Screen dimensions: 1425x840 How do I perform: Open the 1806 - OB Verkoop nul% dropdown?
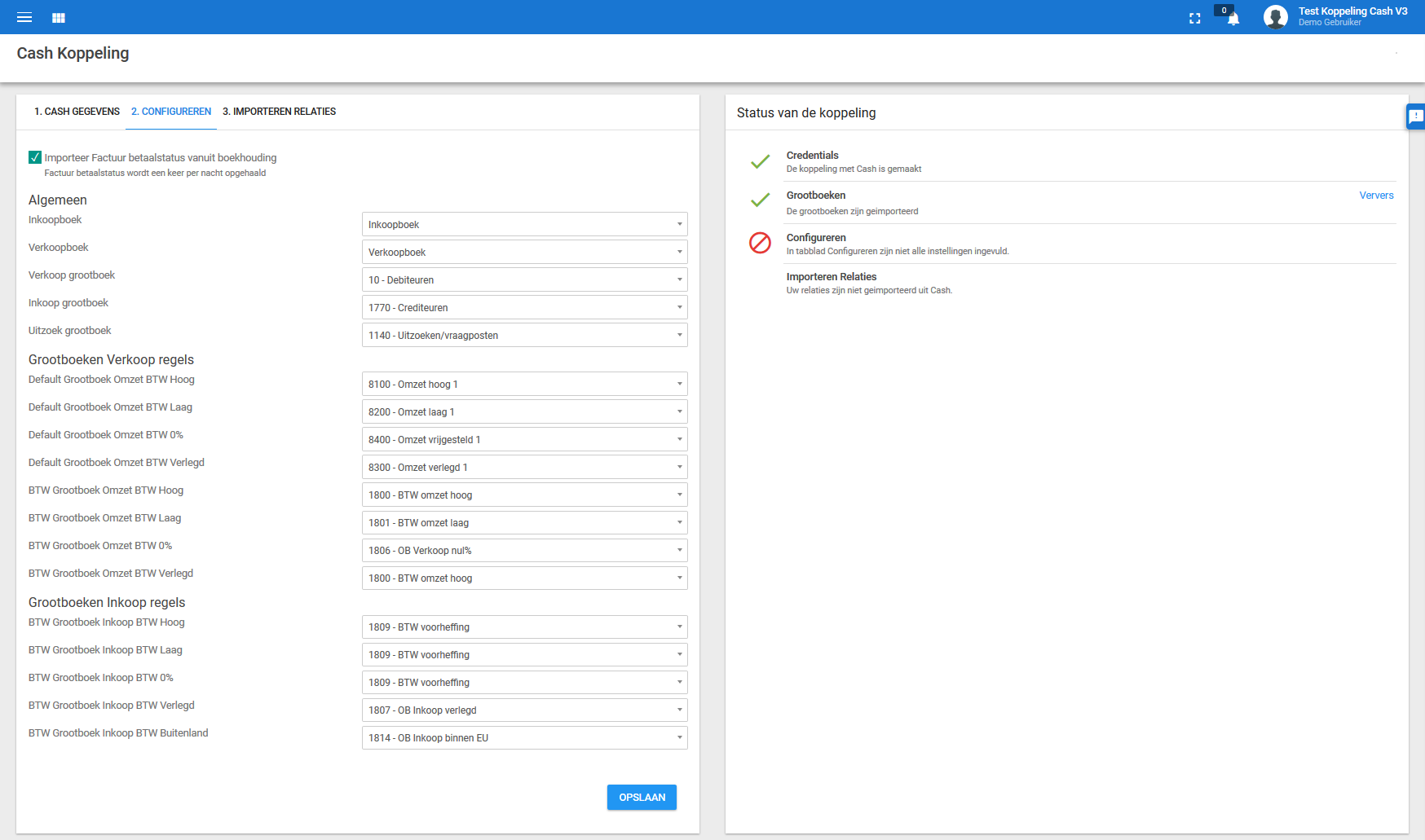[525, 550]
